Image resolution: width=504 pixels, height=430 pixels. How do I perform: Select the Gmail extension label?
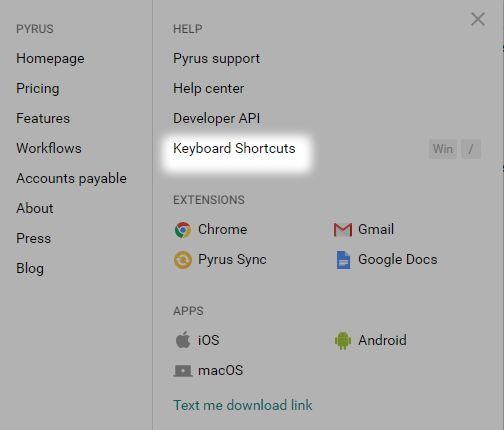[x=376, y=229]
